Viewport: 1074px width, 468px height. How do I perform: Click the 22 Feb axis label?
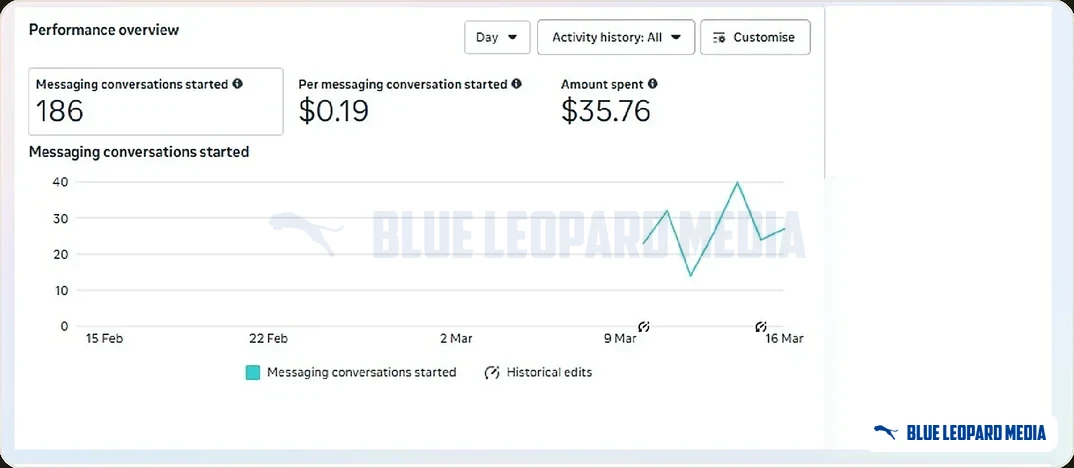point(268,338)
